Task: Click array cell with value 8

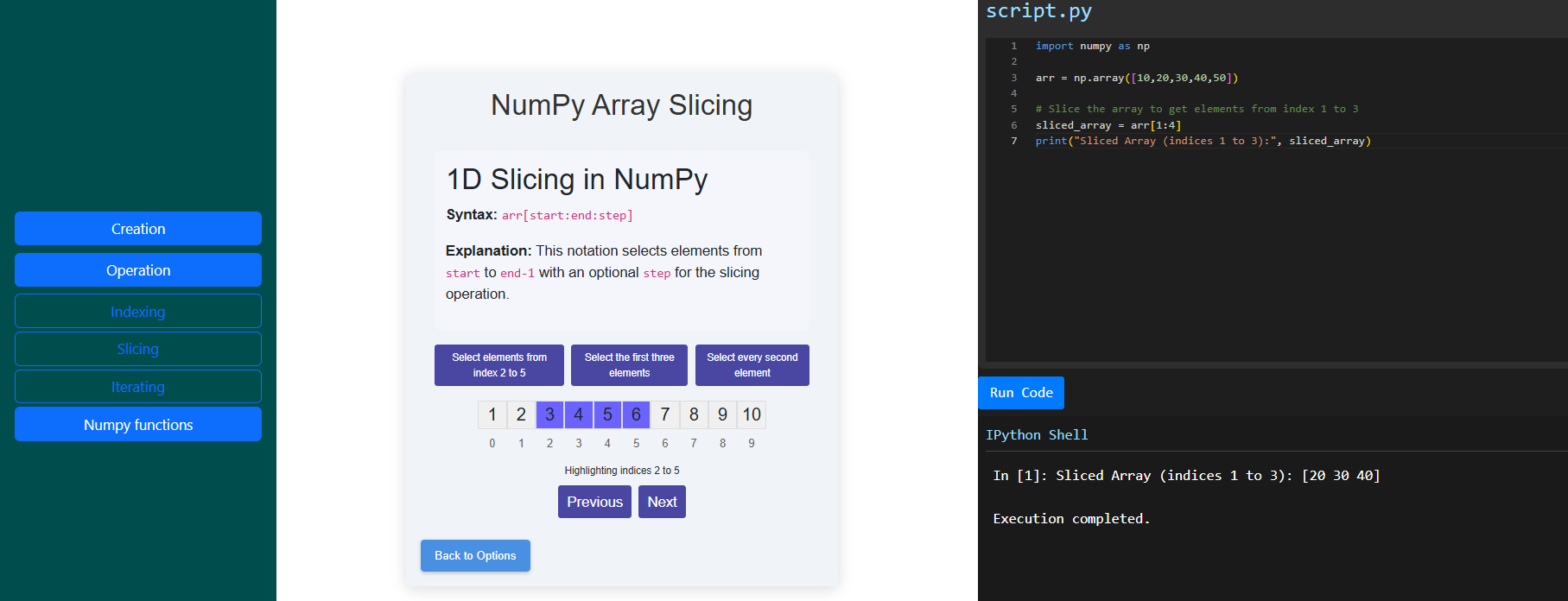Action: (x=694, y=414)
